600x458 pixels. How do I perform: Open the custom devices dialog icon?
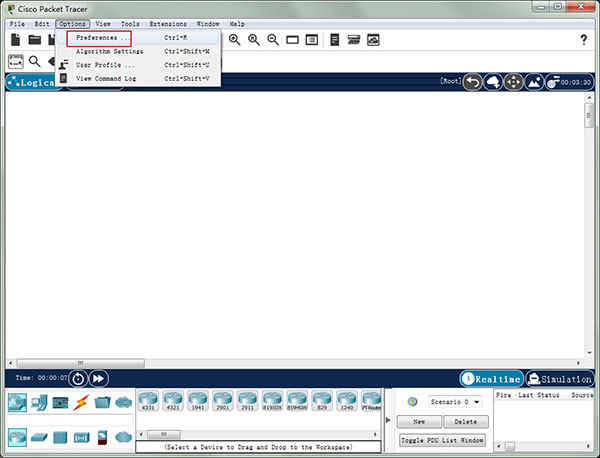tap(312, 40)
